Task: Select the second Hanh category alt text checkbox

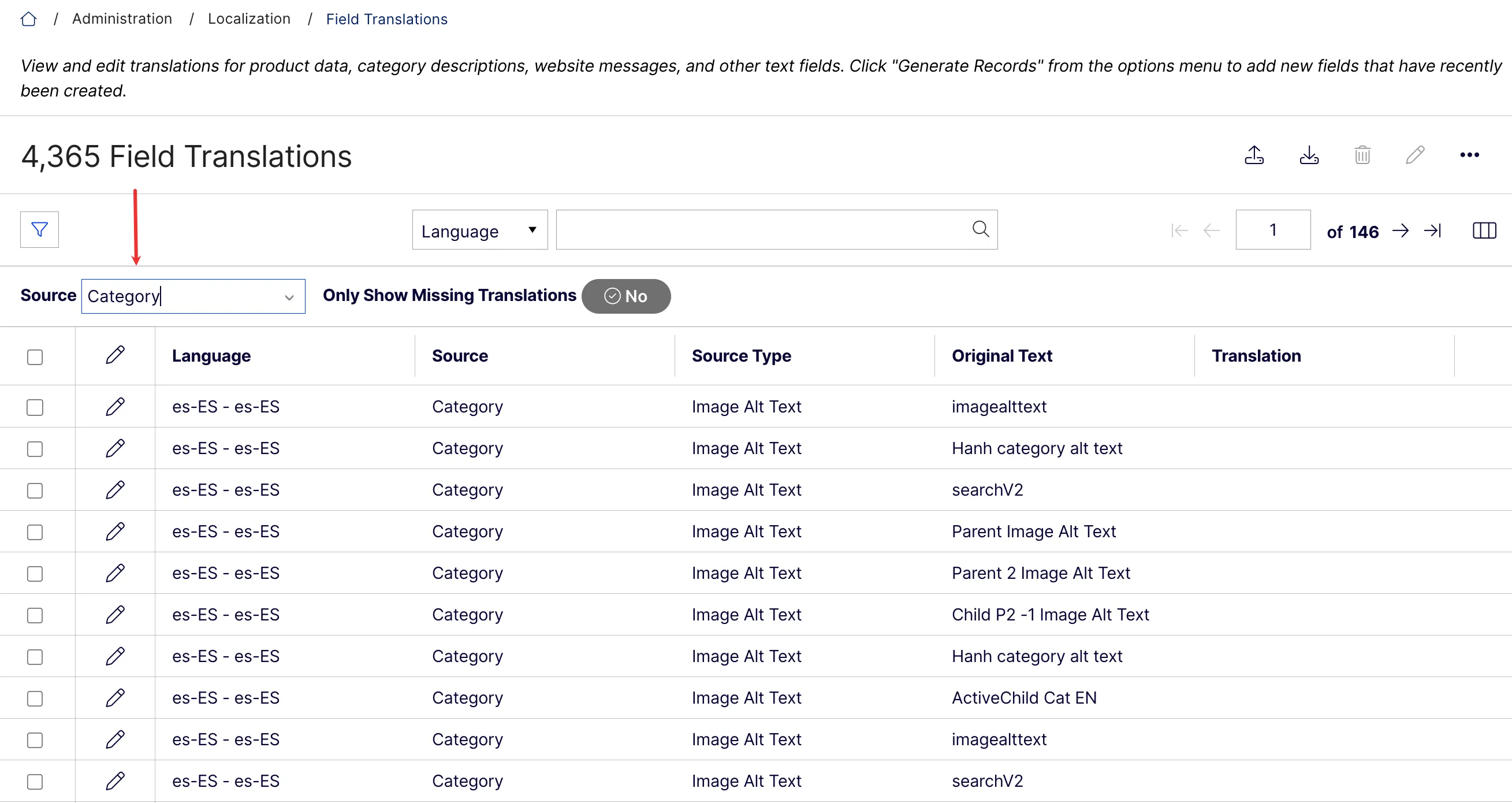Action: pyautogui.click(x=35, y=657)
